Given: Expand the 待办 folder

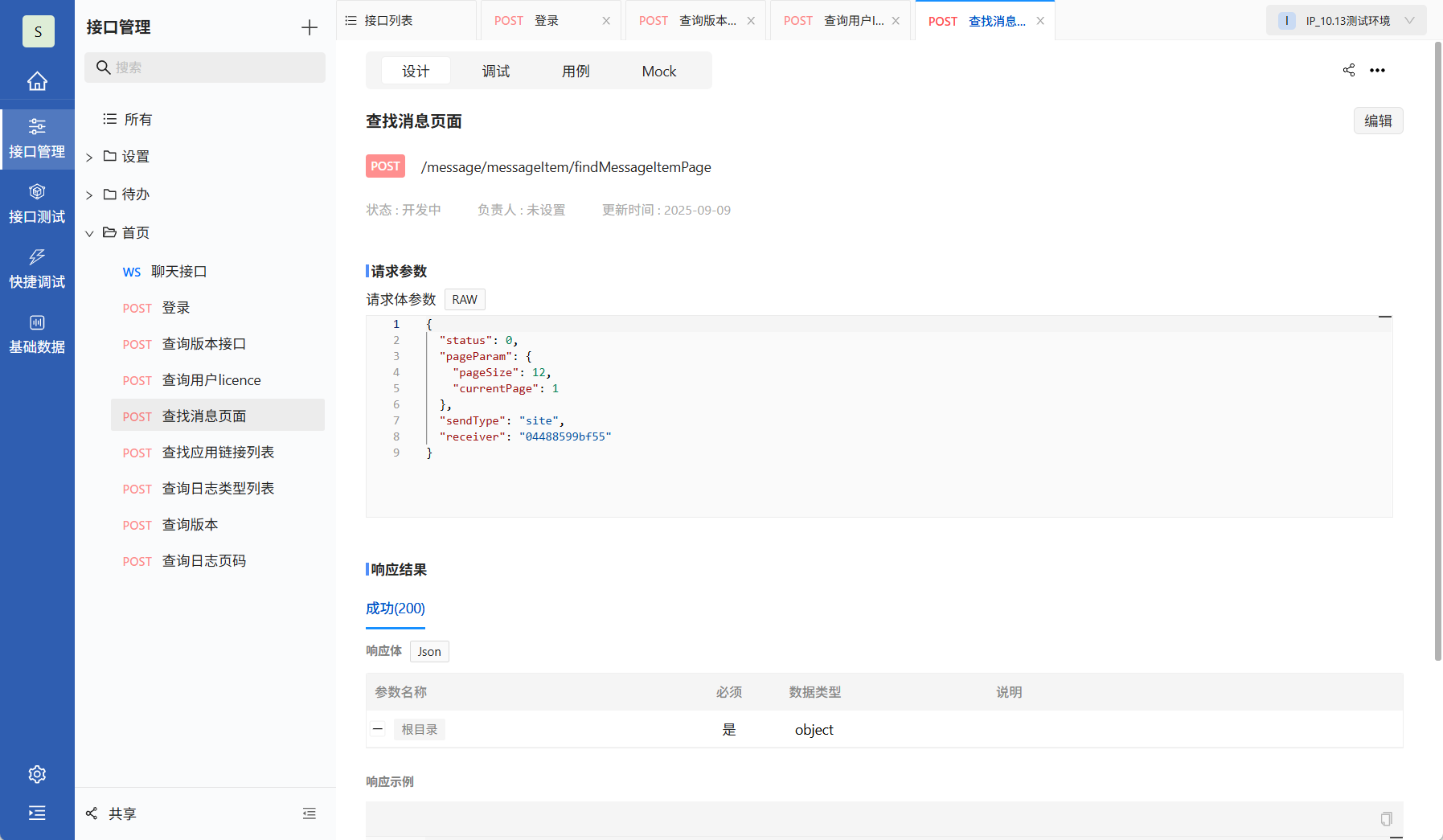Looking at the screenshot, I should [x=89, y=195].
